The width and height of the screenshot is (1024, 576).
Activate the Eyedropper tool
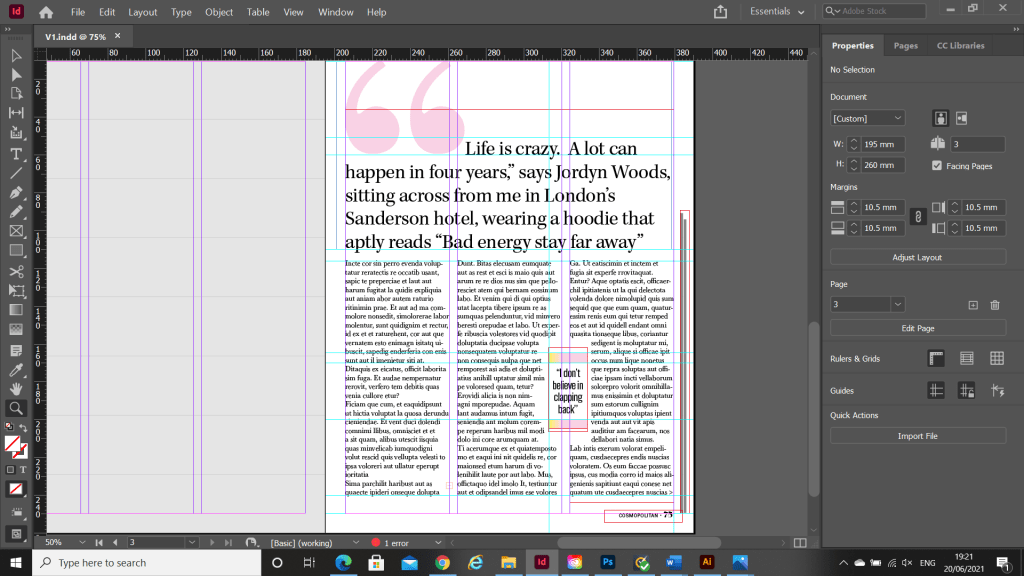[x=16, y=368]
